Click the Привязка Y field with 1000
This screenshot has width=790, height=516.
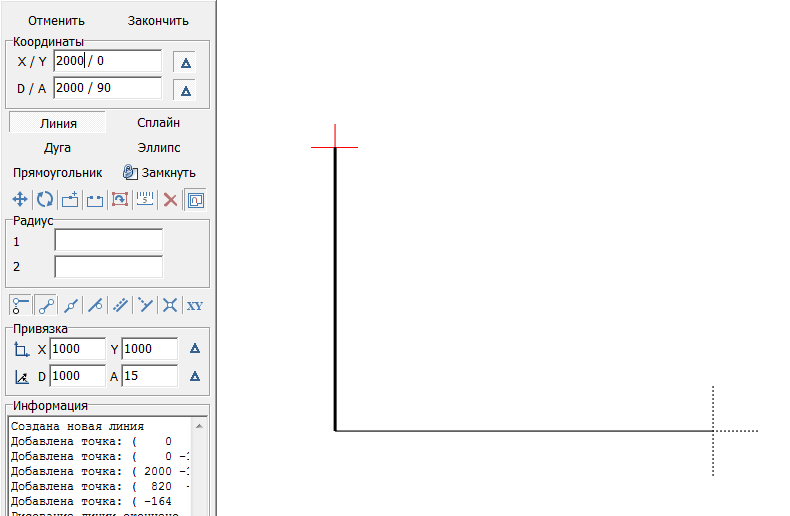pyautogui.click(x=150, y=349)
